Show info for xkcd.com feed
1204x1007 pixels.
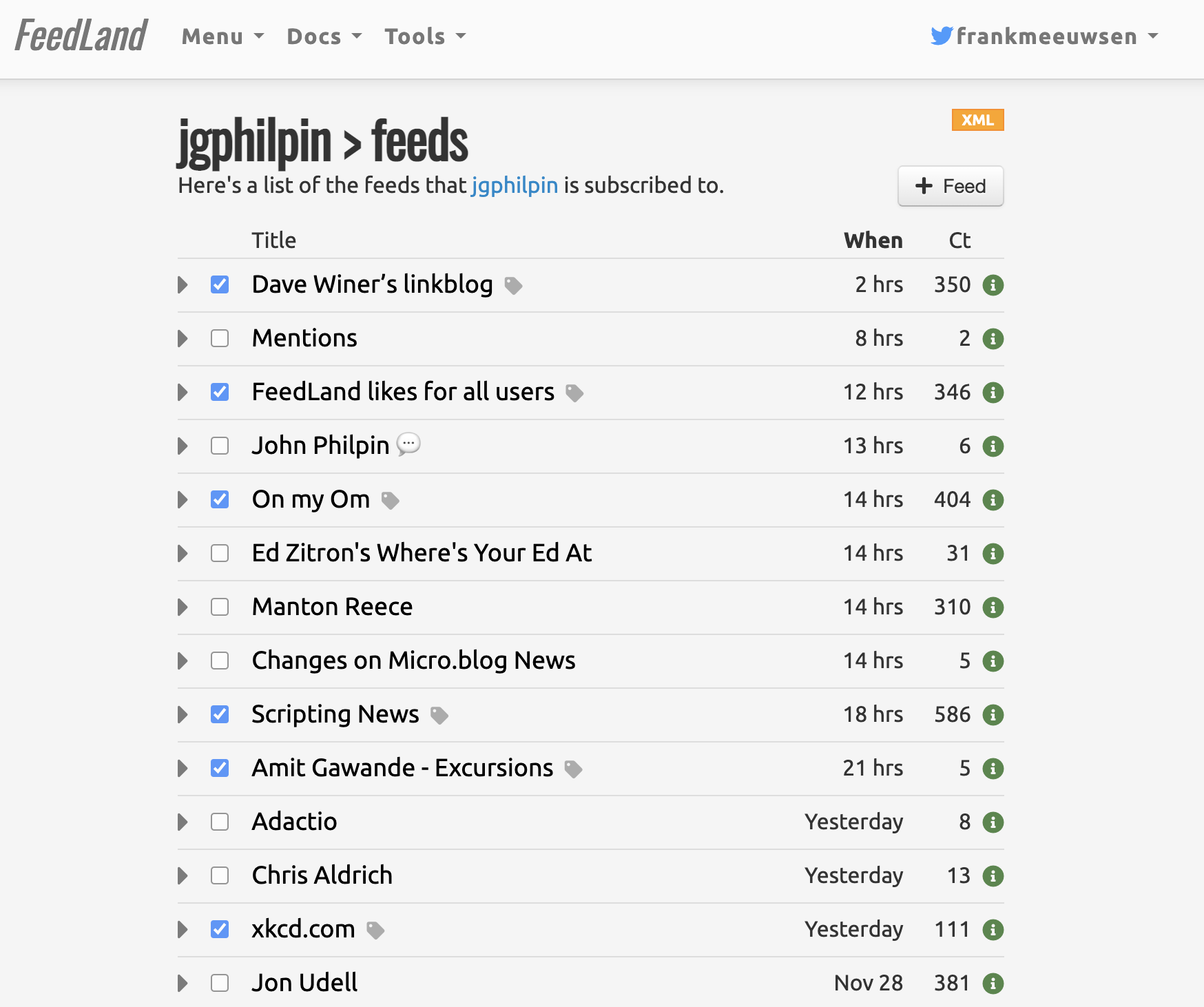pos(993,929)
